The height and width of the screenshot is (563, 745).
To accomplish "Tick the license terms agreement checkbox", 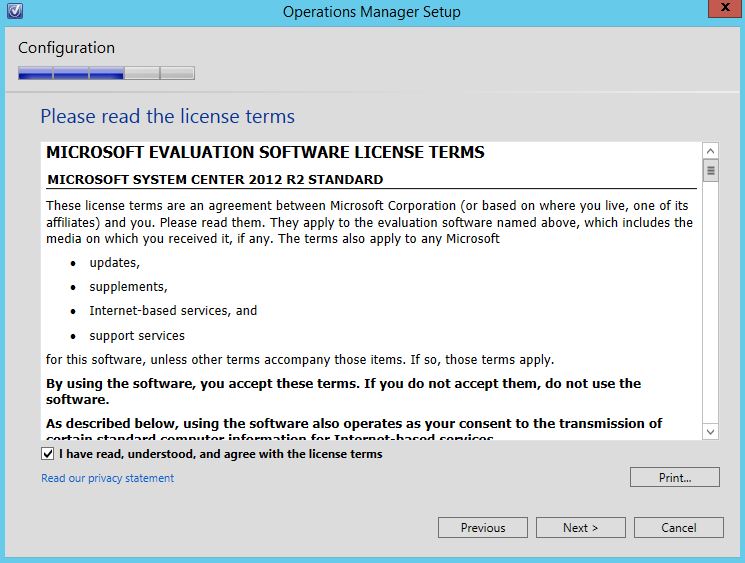I will tap(48, 454).
